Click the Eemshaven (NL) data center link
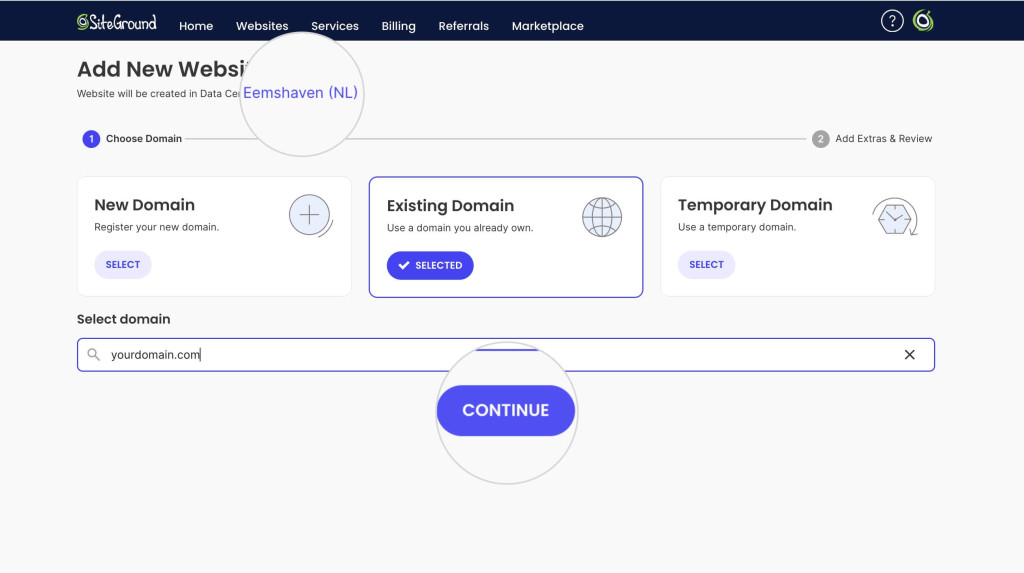The width and height of the screenshot is (1024, 573). (300, 93)
